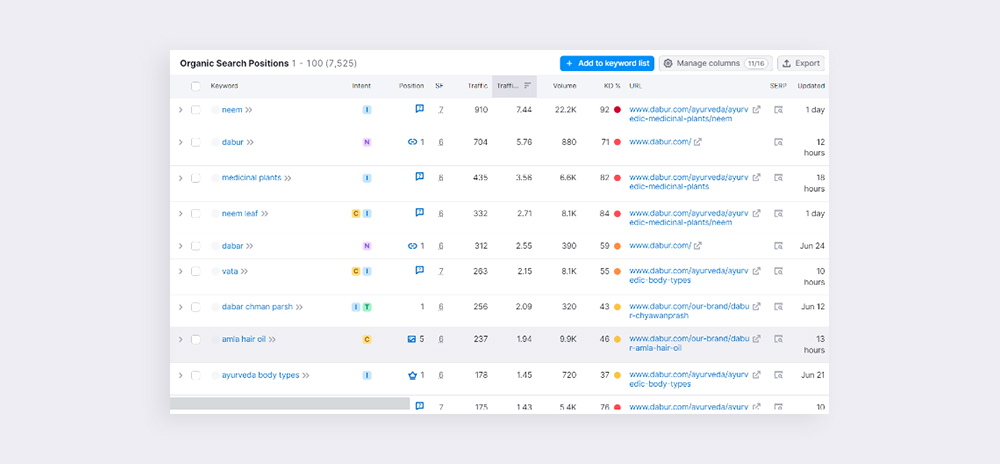Check the amla hair oil row checkbox
The image size is (1000, 464).
click(x=196, y=339)
